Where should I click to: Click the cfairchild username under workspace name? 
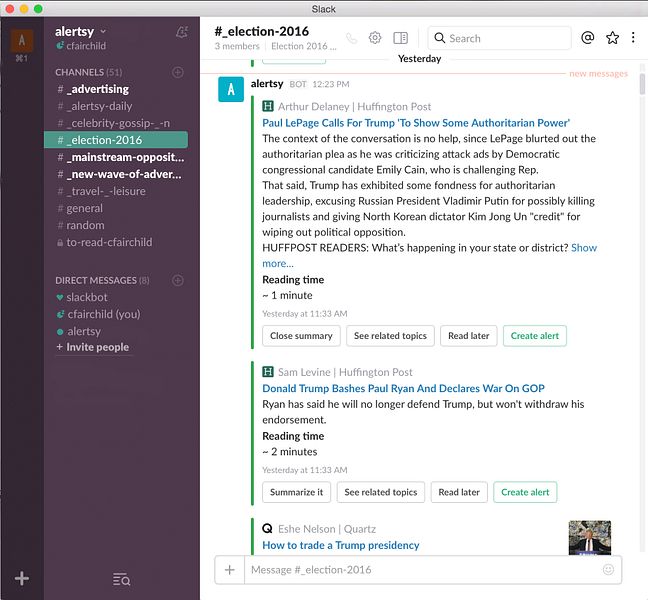86,46
